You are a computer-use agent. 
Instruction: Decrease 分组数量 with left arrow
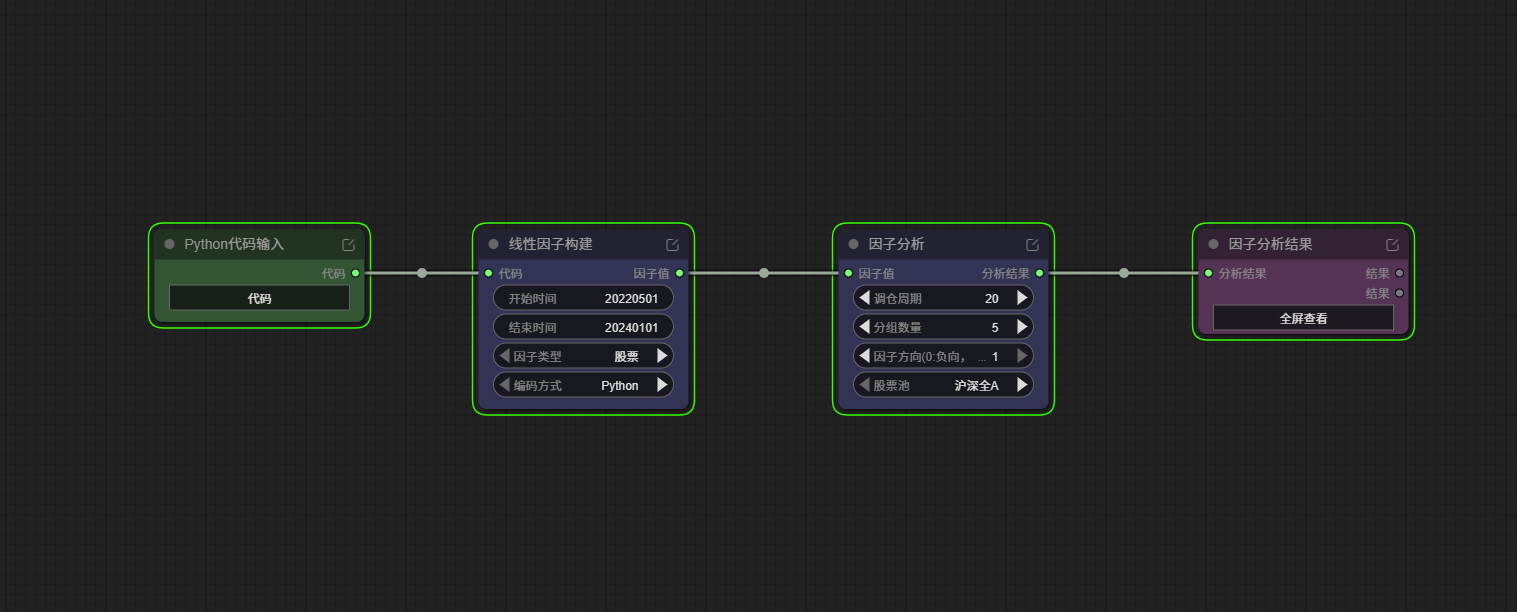point(865,327)
